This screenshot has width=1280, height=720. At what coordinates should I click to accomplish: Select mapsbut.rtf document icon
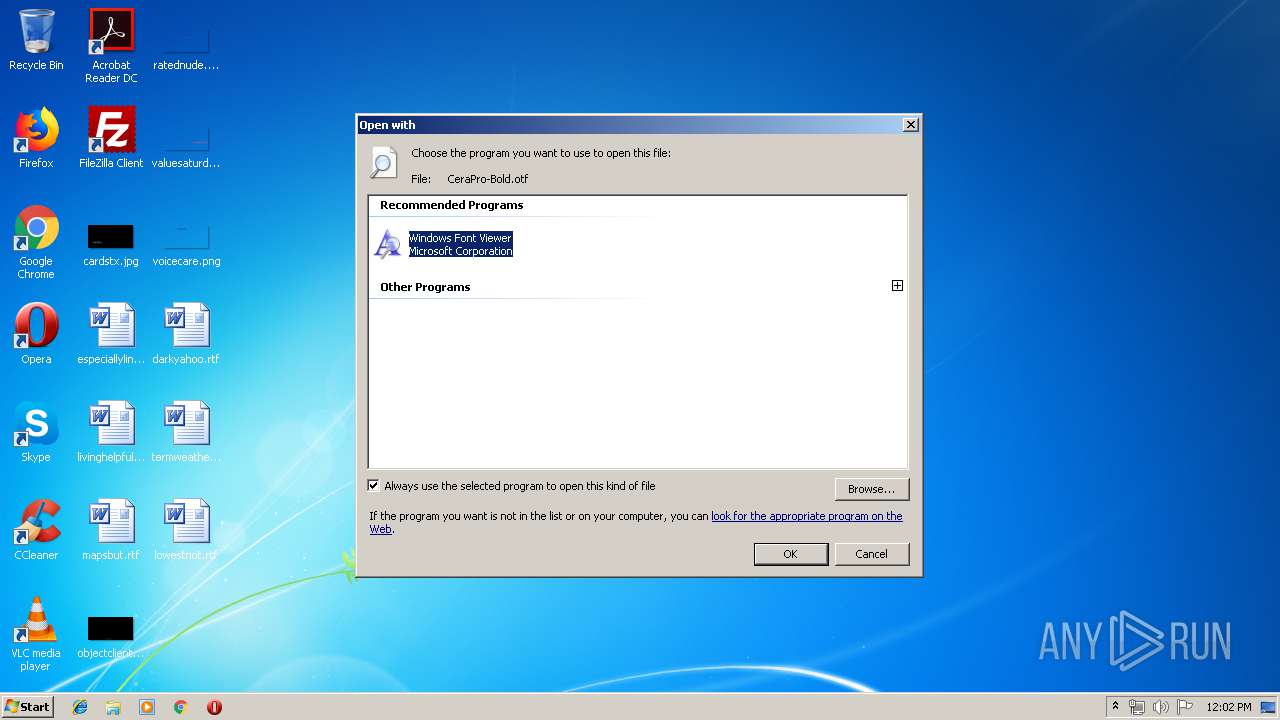111,530
